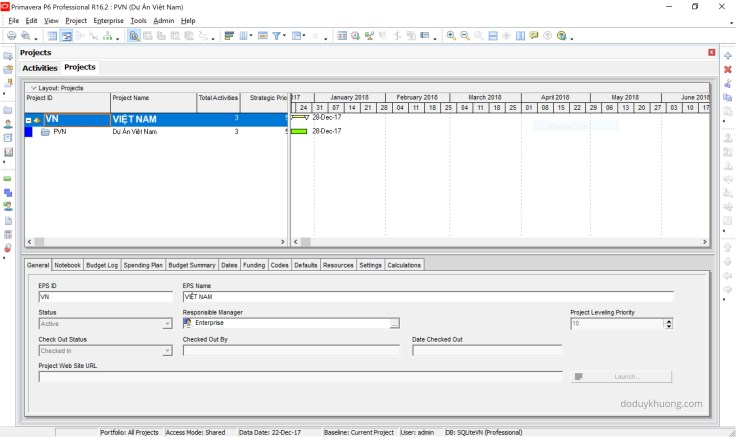This screenshot has width=736, height=437.
Task: Increase the Project Leveling Priority value
Action: click(x=669, y=322)
